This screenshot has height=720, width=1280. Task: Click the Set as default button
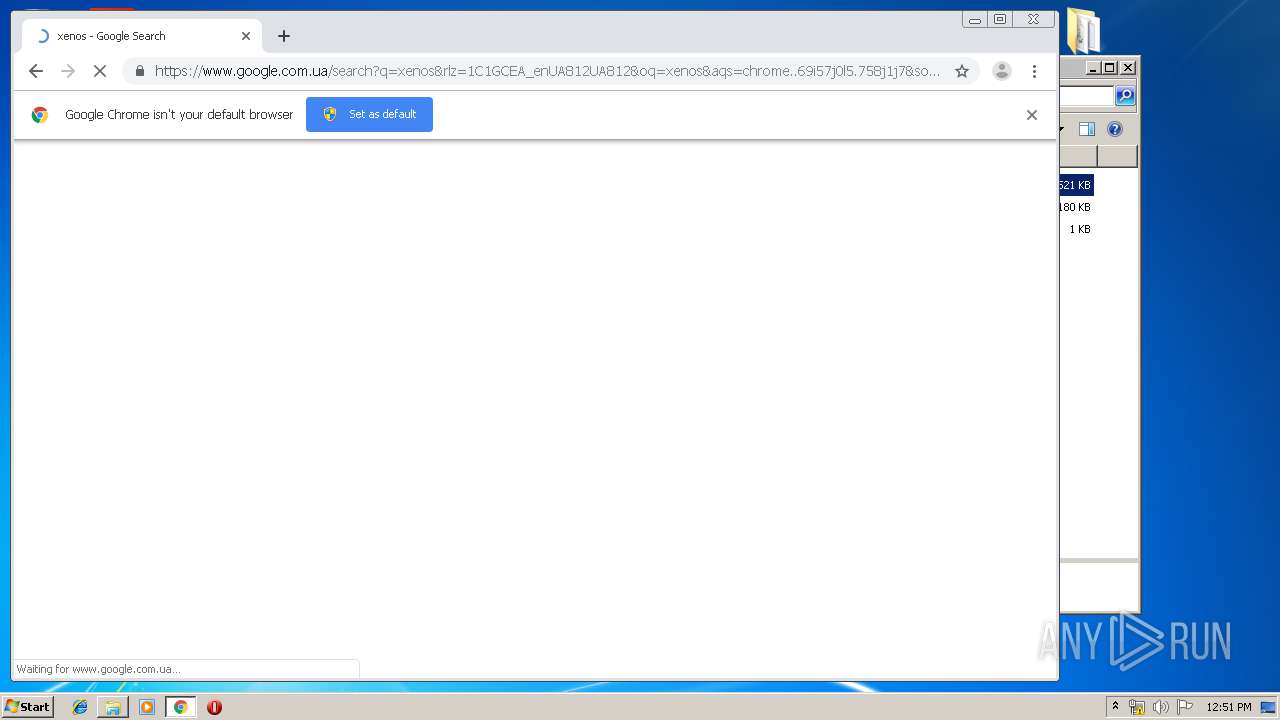369,114
